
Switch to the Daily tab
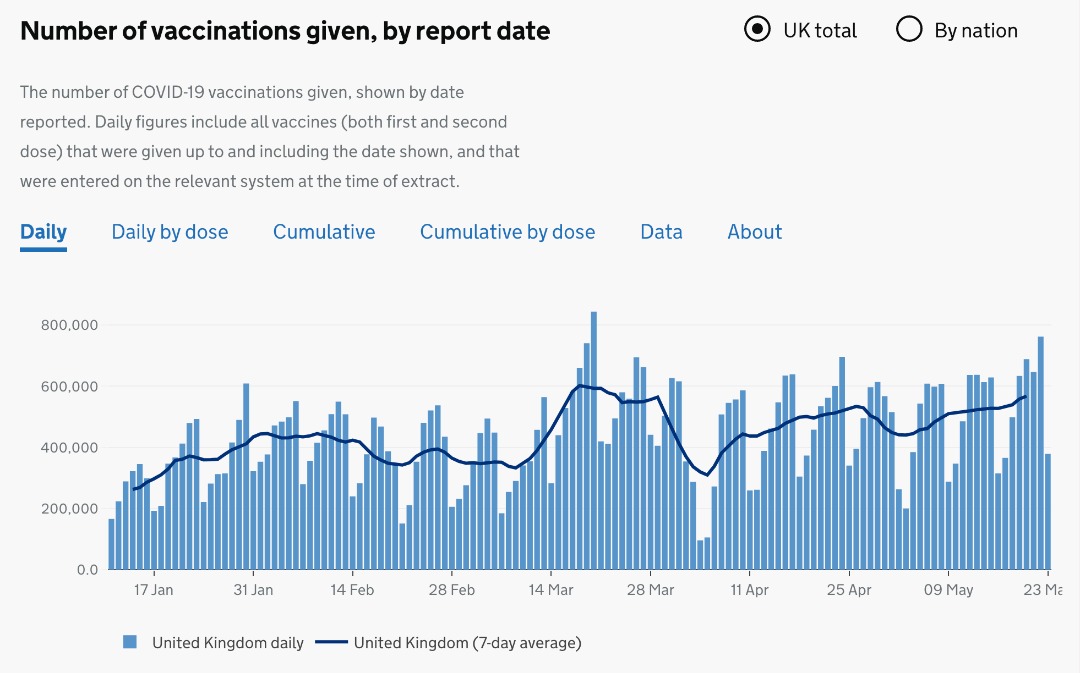coord(43,232)
